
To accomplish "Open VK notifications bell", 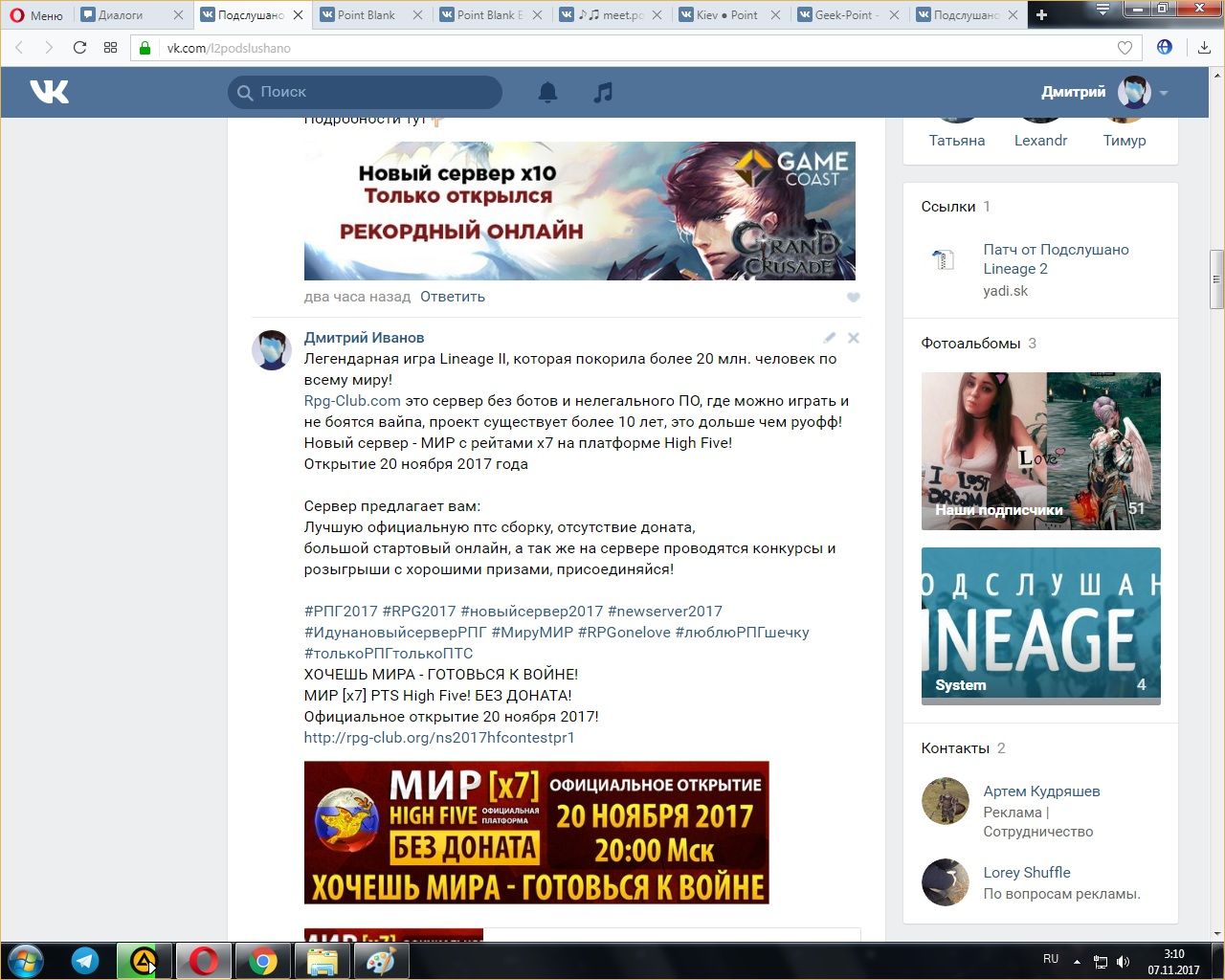I will tap(547, 92).
